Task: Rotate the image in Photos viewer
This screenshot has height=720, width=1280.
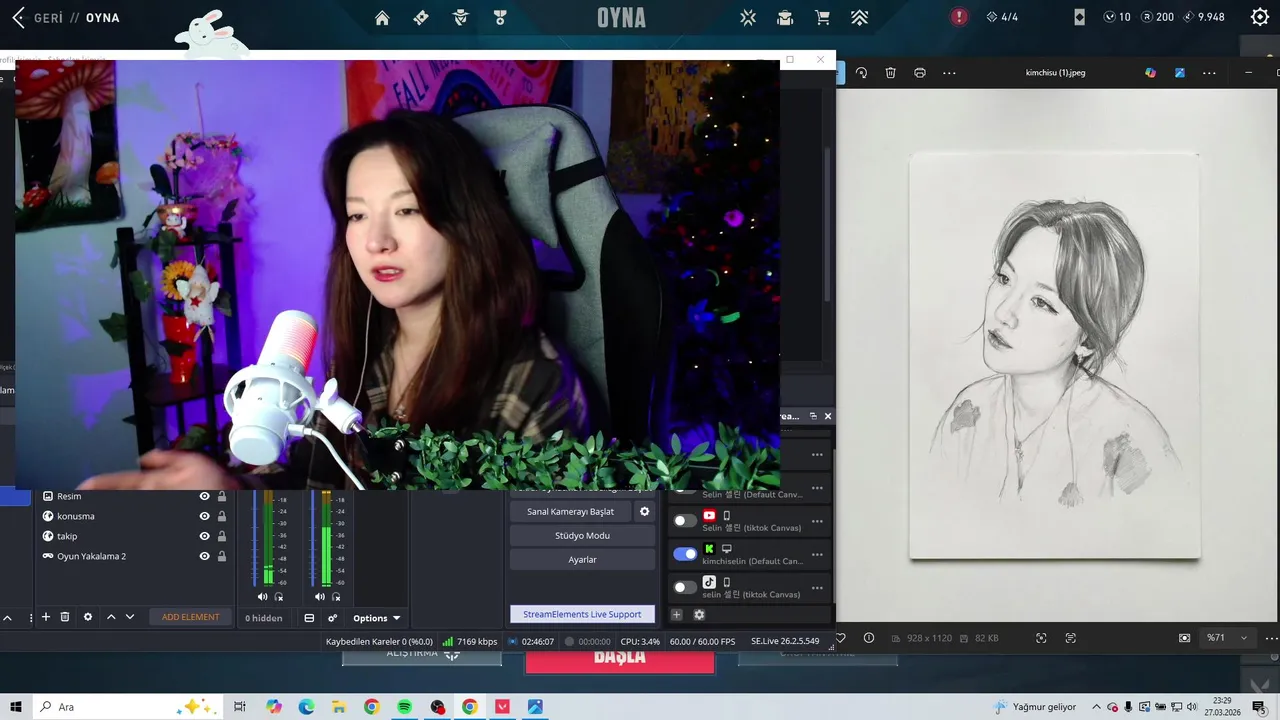Action: coord(861,73)
